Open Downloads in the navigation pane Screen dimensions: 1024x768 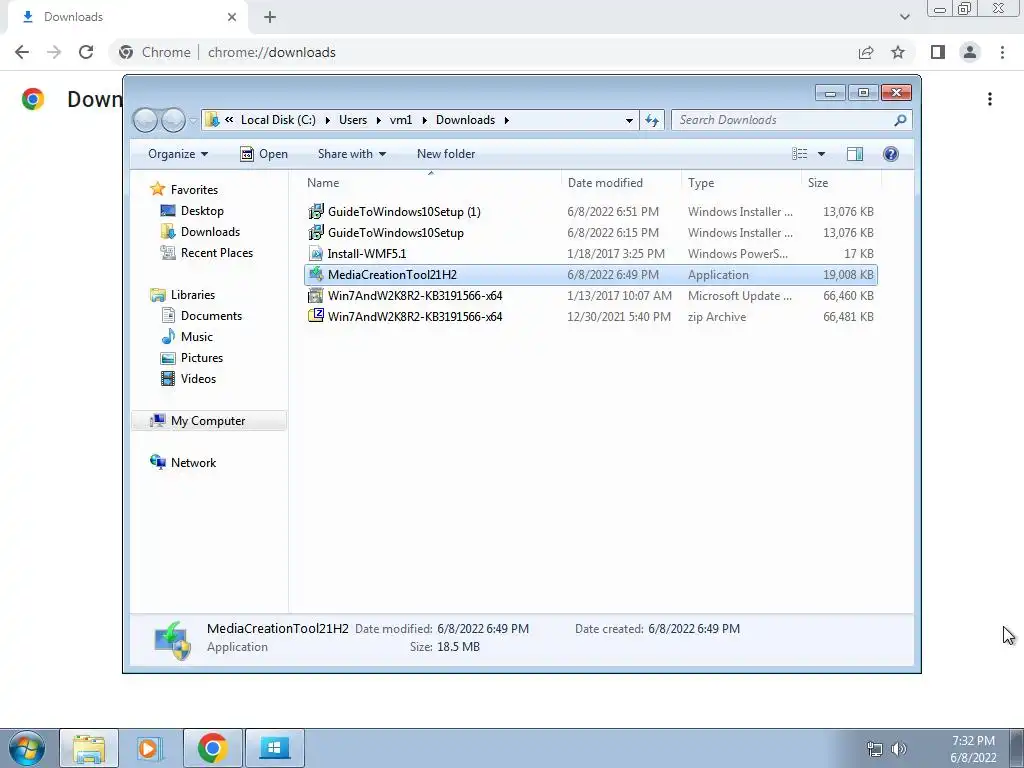(x=210, y=232)
